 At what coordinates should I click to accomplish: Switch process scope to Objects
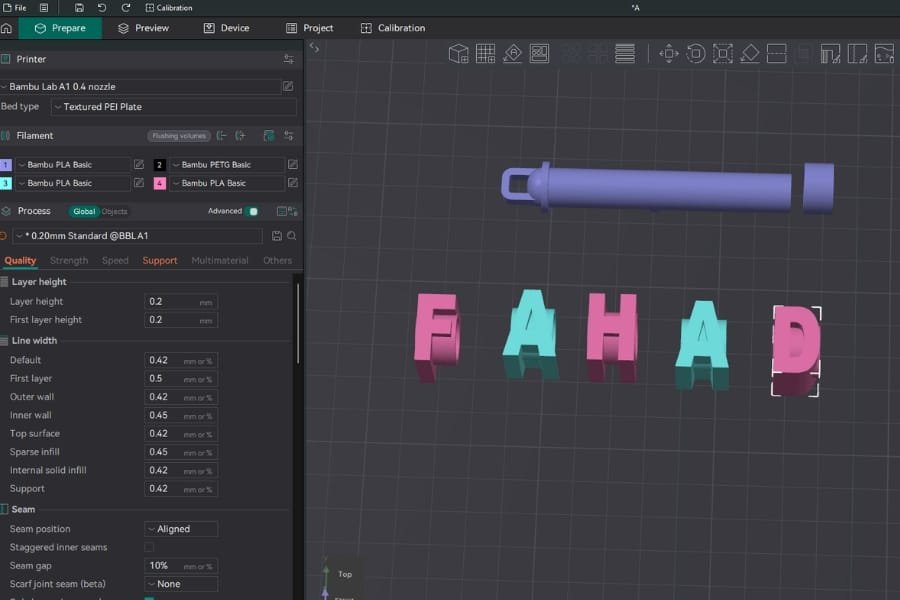point(115,211)
